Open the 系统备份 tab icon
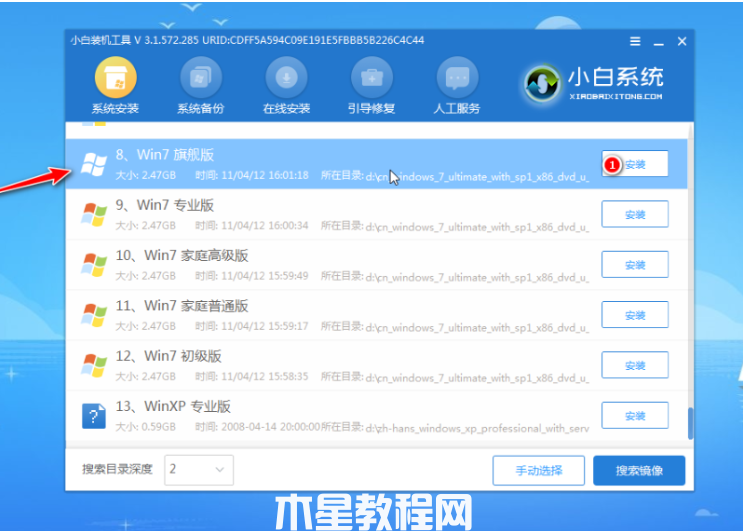Image resolution: width=743 pixels, height=531 pixels. point(201,77)
